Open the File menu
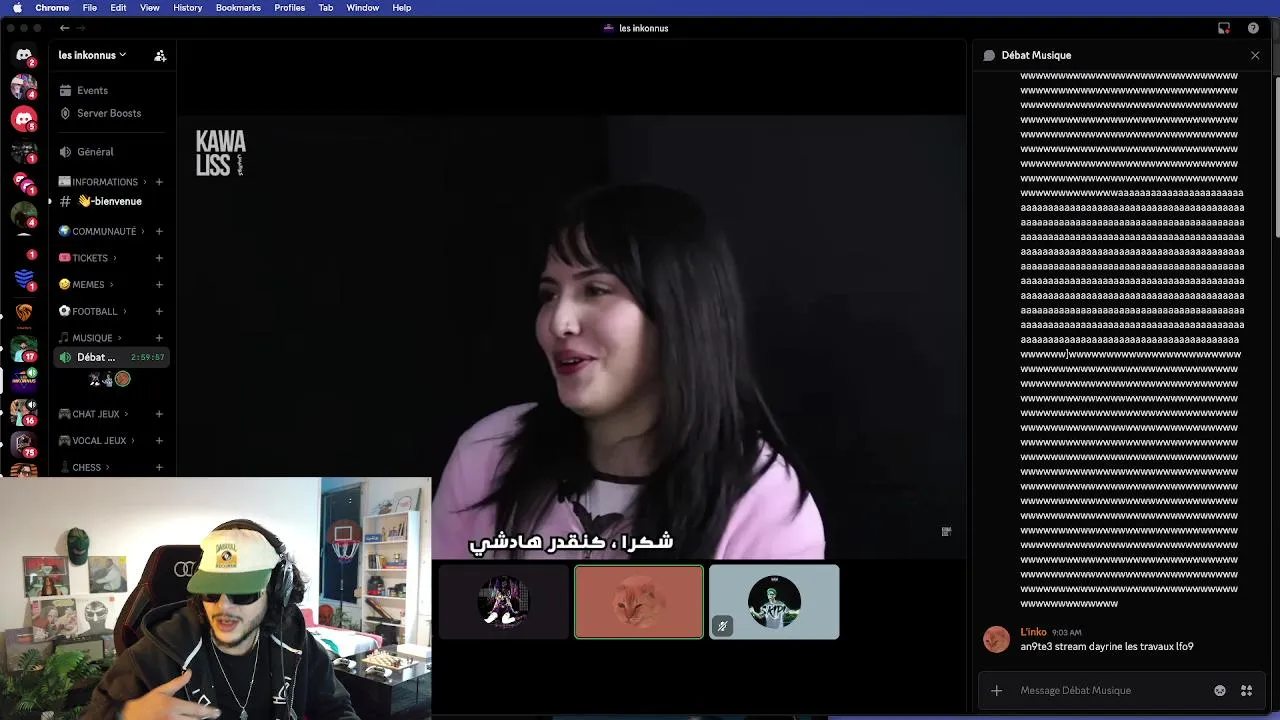The height and width of the screenshot is (720, 1280). (89, 7)
